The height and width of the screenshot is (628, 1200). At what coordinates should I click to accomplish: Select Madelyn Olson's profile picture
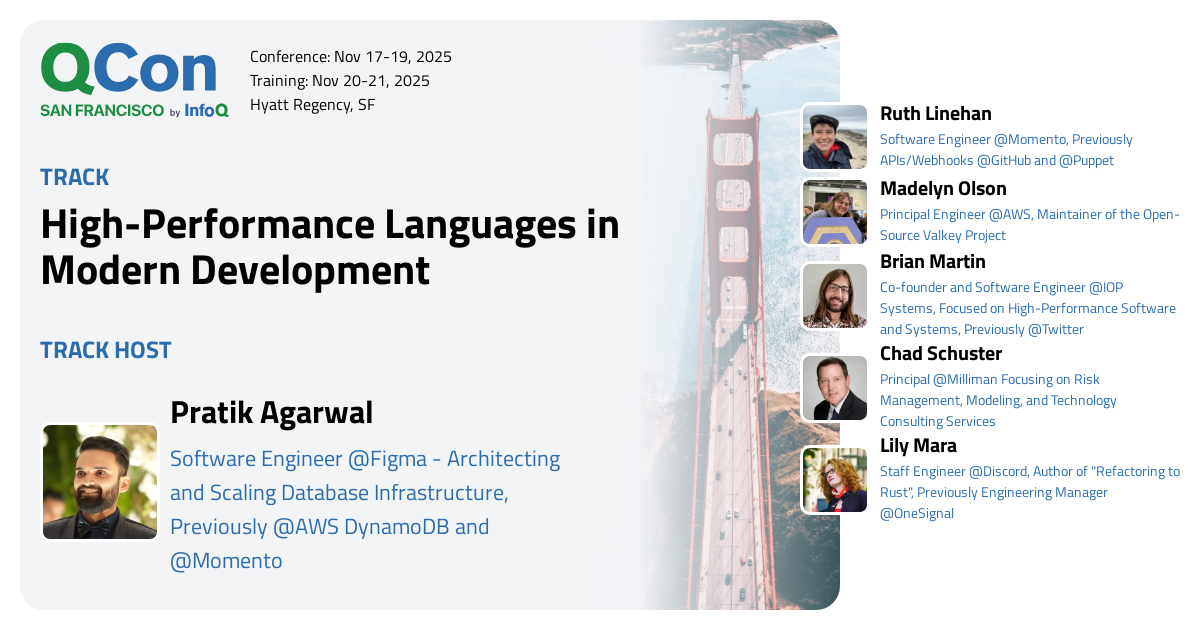coord(834,212)
